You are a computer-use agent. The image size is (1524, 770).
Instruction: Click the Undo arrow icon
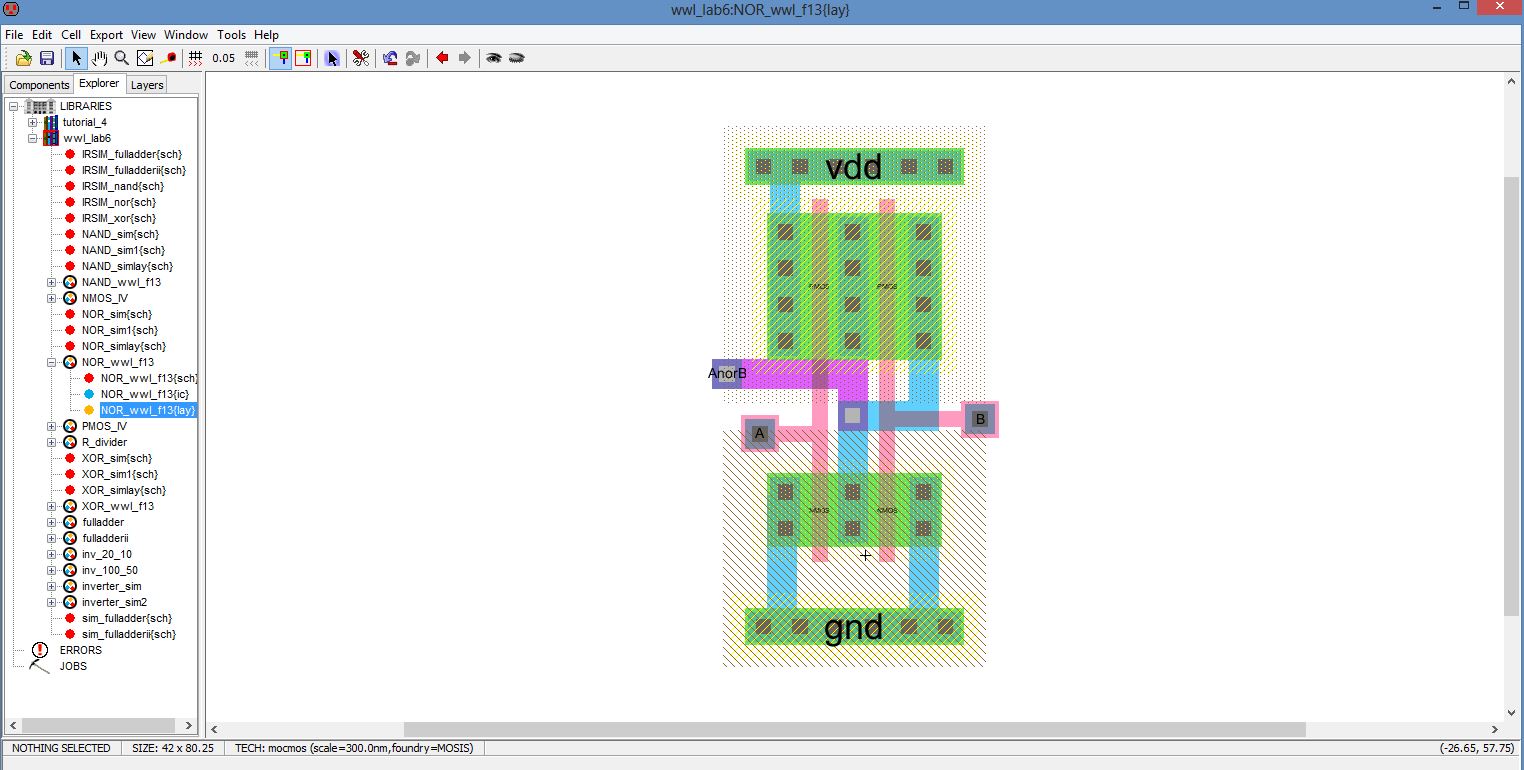pyautogui.click(x=390, y=58)
